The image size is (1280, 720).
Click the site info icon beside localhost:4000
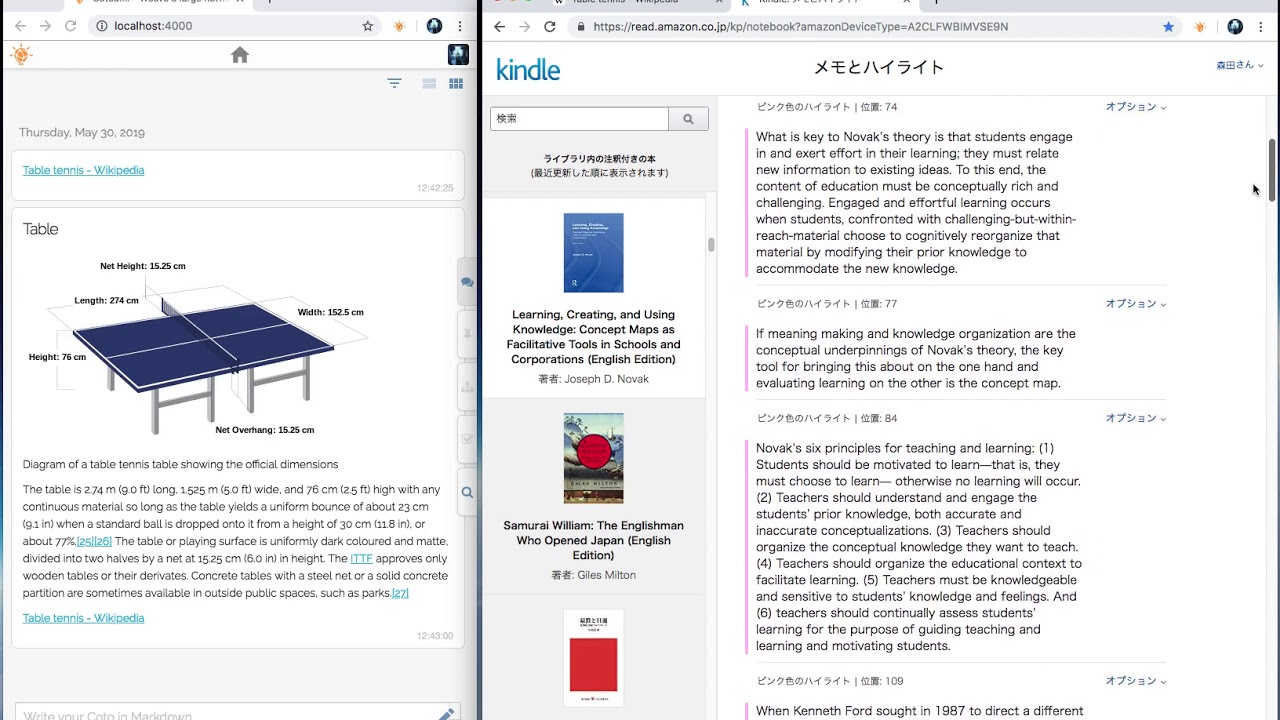click(103, 26)
